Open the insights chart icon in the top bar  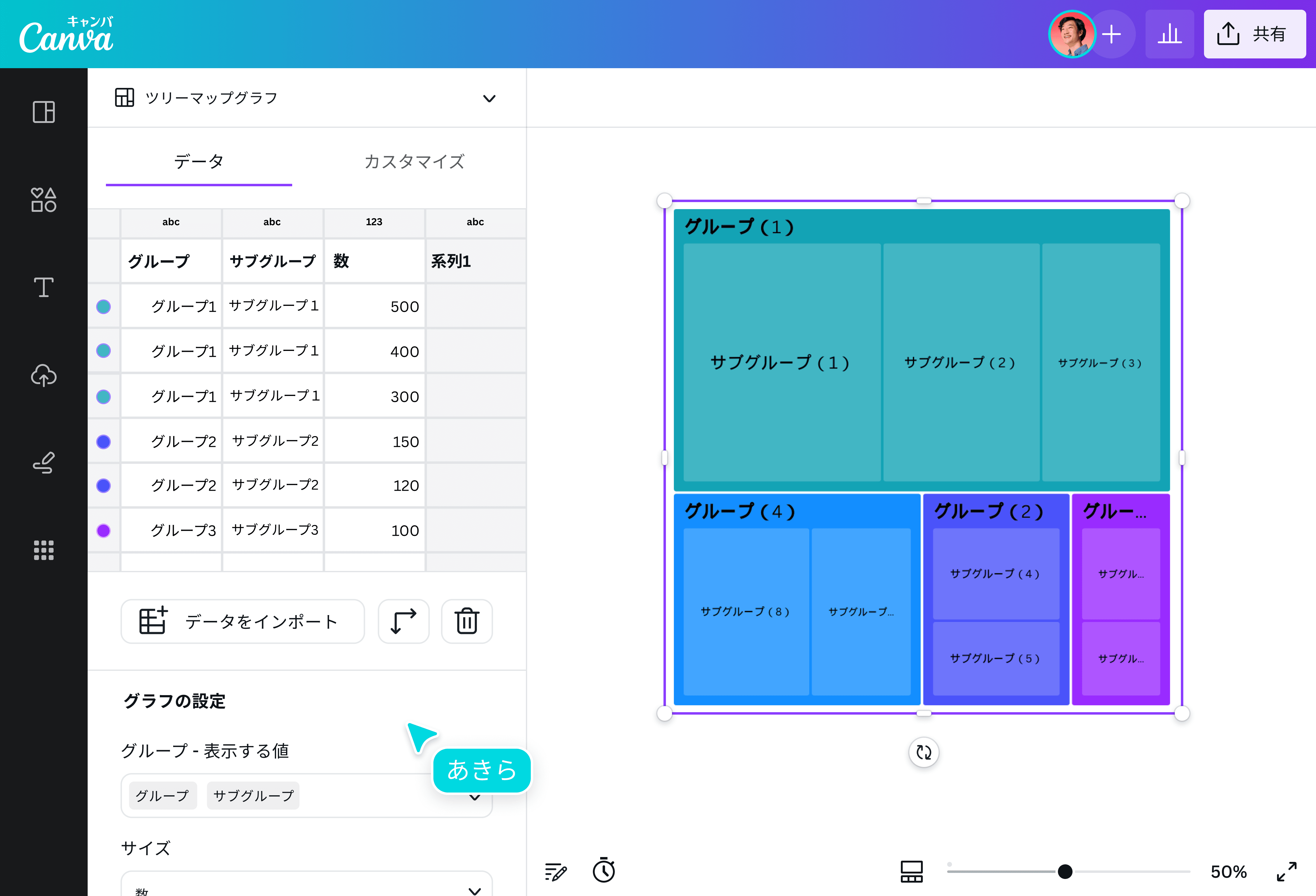[x=1170, y=34]
